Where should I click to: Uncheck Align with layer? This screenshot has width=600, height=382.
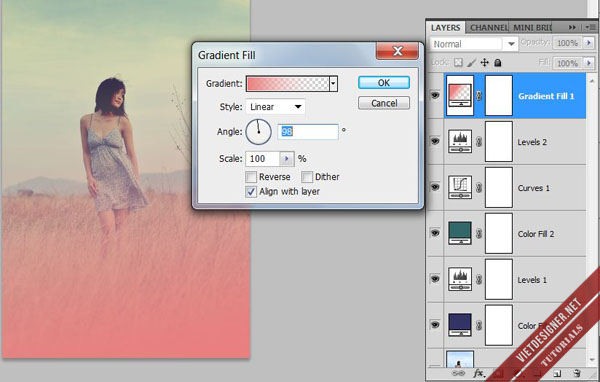251,191
